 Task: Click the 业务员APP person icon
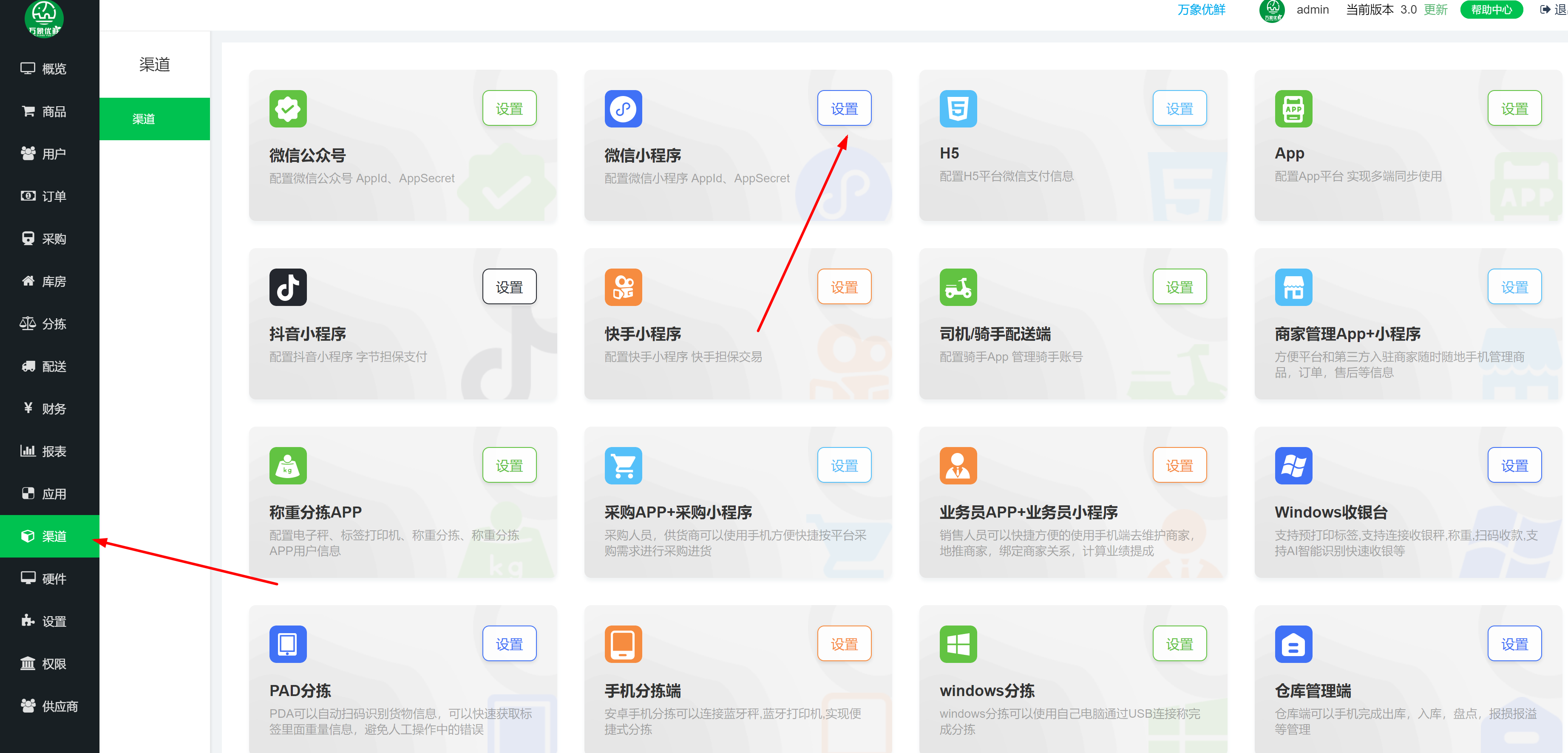pos(958,466)
